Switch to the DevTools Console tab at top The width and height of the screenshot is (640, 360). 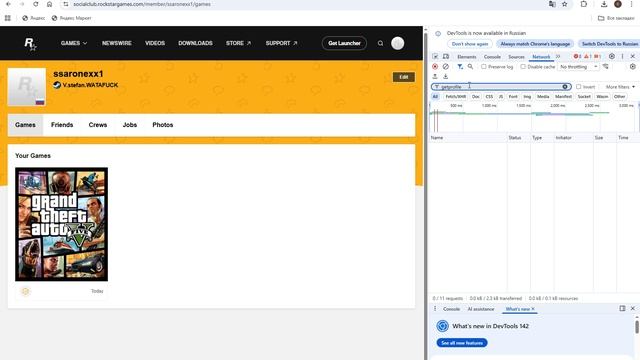pos(492,57)
